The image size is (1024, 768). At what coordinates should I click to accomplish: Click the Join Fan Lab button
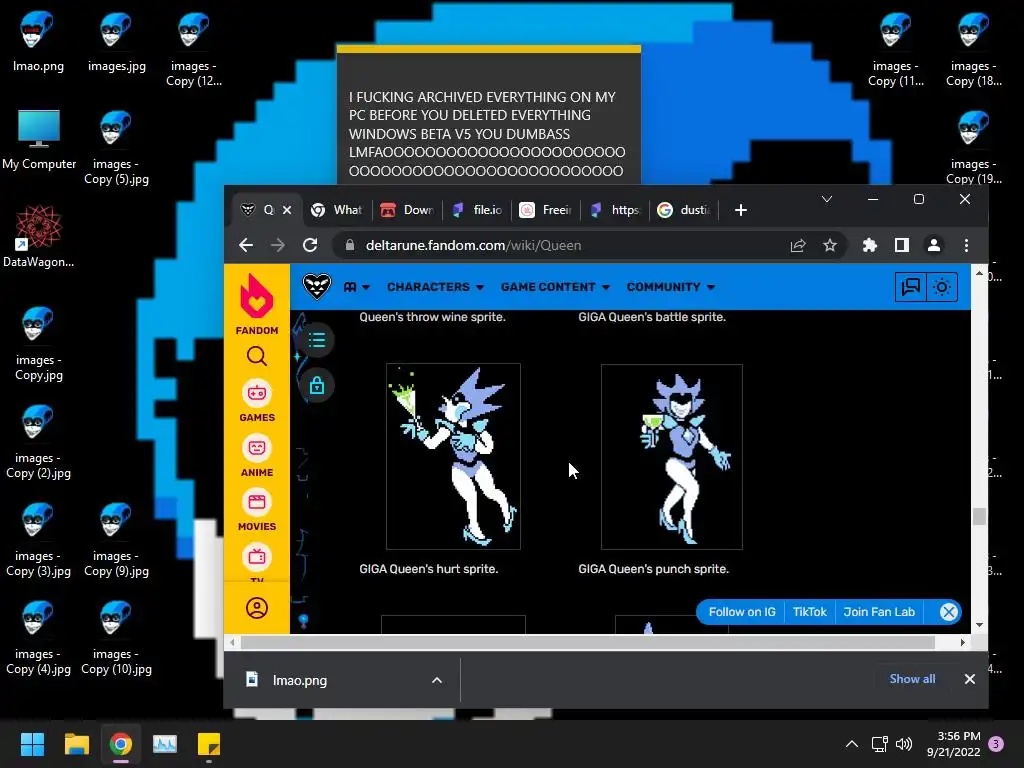click(879, 612)
